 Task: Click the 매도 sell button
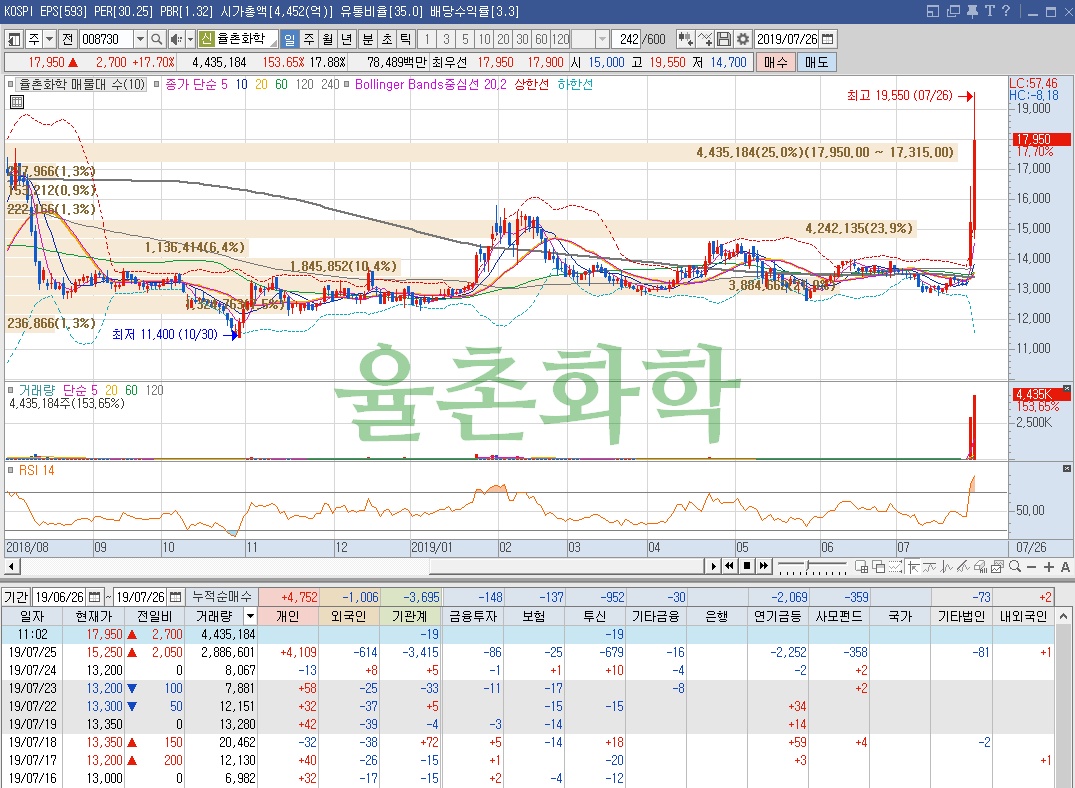(x=817, y=62)
